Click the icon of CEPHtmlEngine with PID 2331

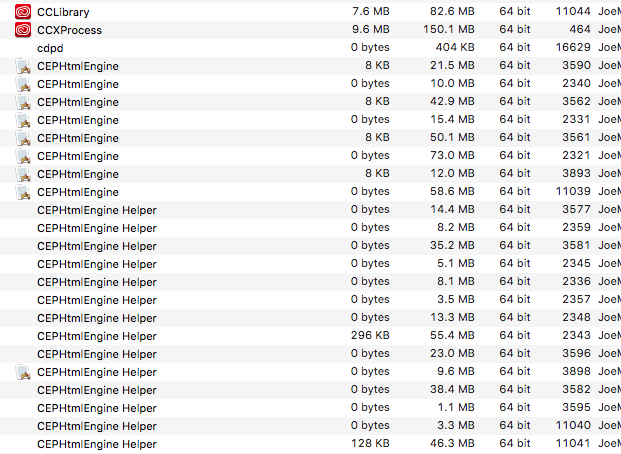pos(23,120)
